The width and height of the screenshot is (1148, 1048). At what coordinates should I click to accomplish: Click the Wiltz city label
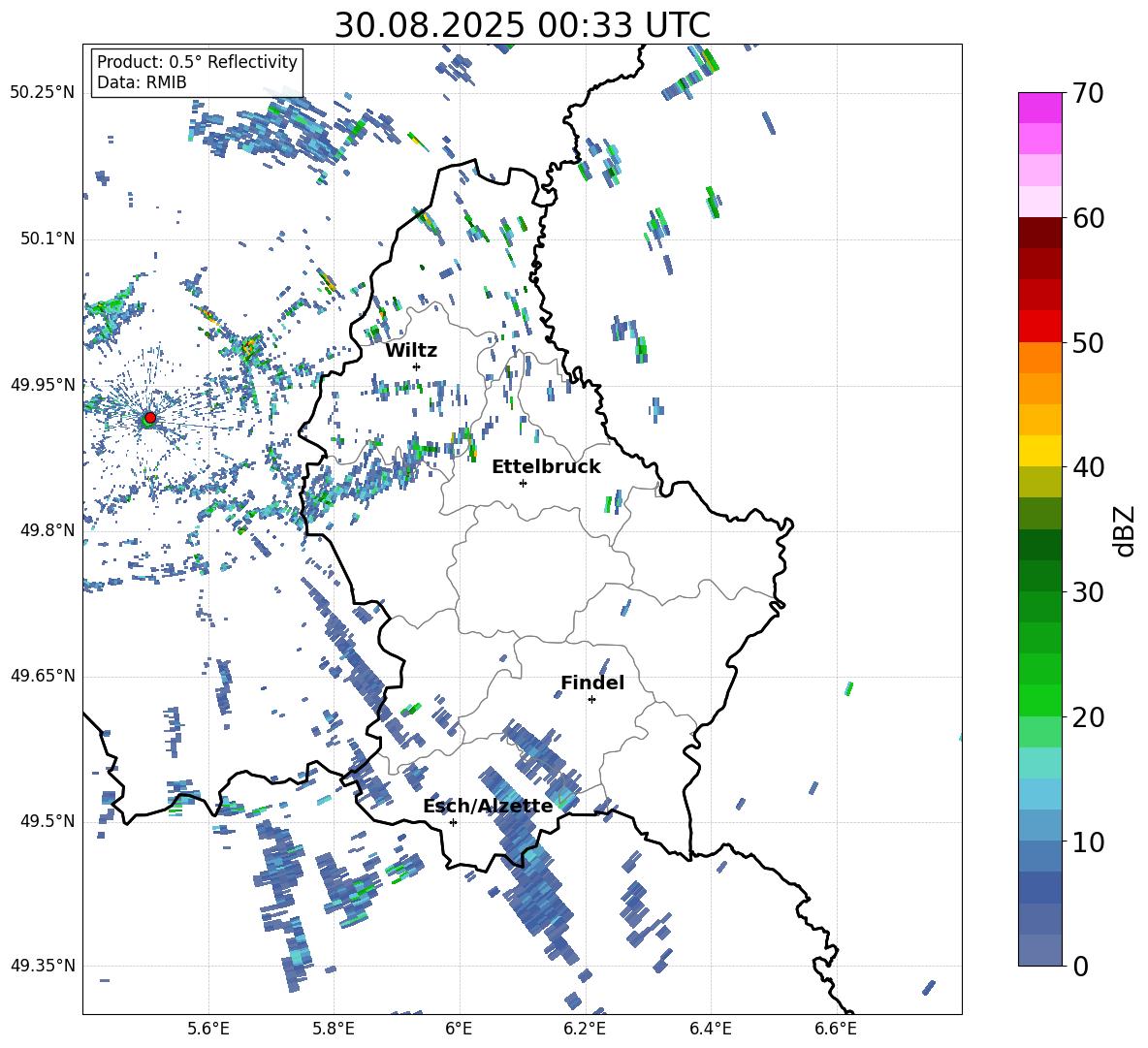click(x=411, y=351)
